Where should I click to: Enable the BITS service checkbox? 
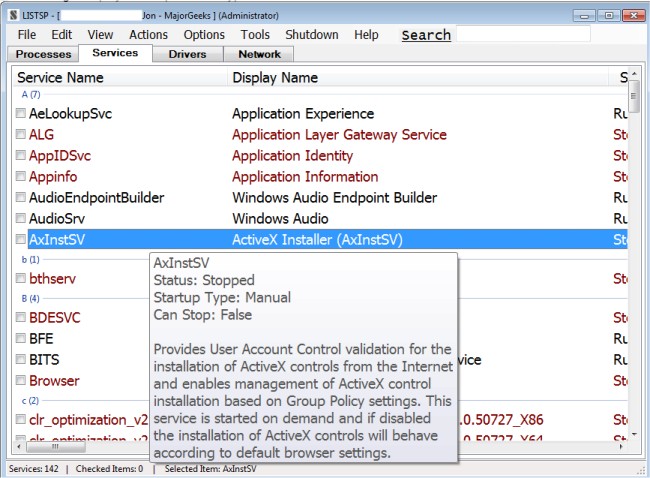[21, 360]
